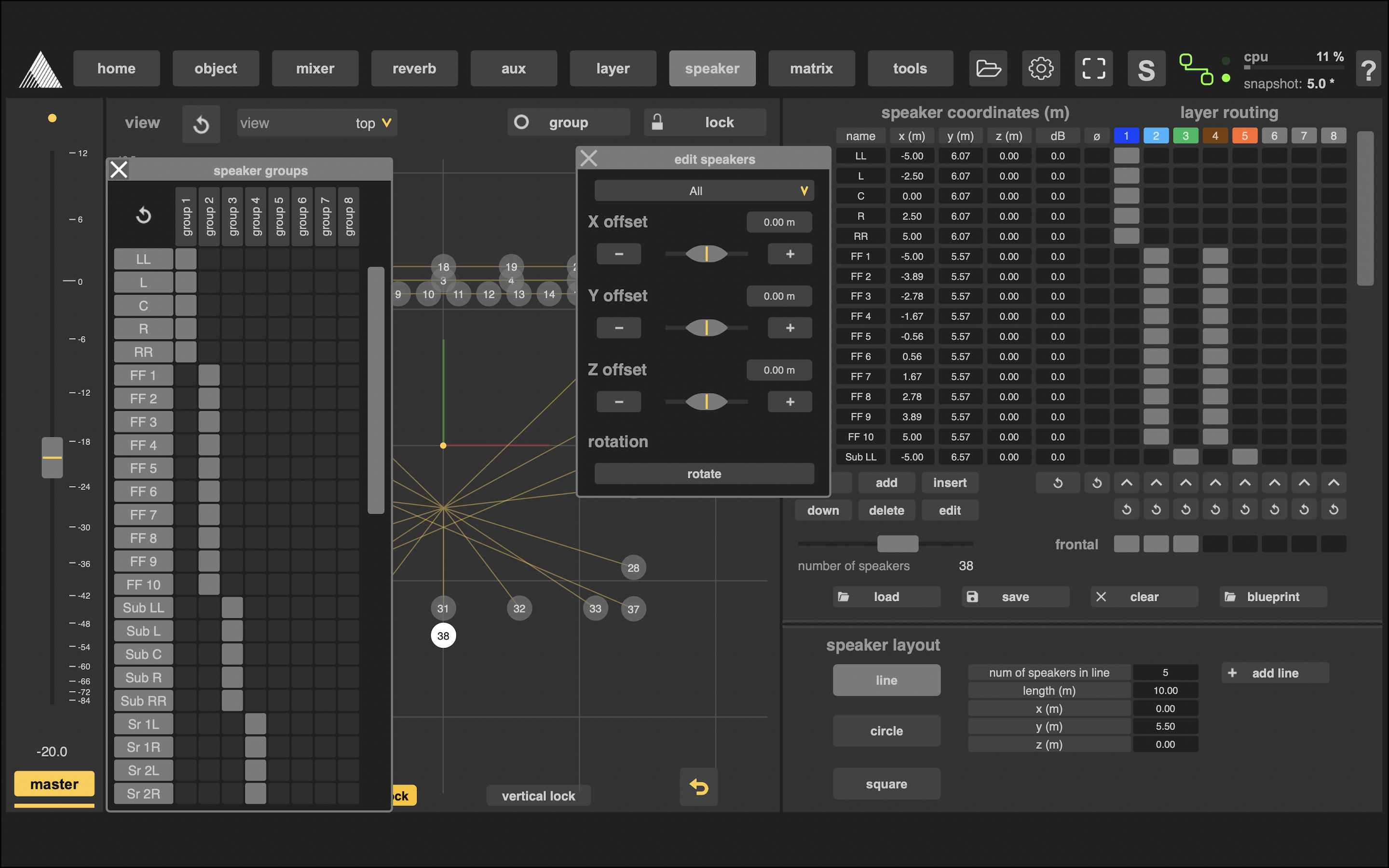Click the master fader handle
This screenshot has width=1389, height=868.
pyautogui.click(x=52, y=458)
